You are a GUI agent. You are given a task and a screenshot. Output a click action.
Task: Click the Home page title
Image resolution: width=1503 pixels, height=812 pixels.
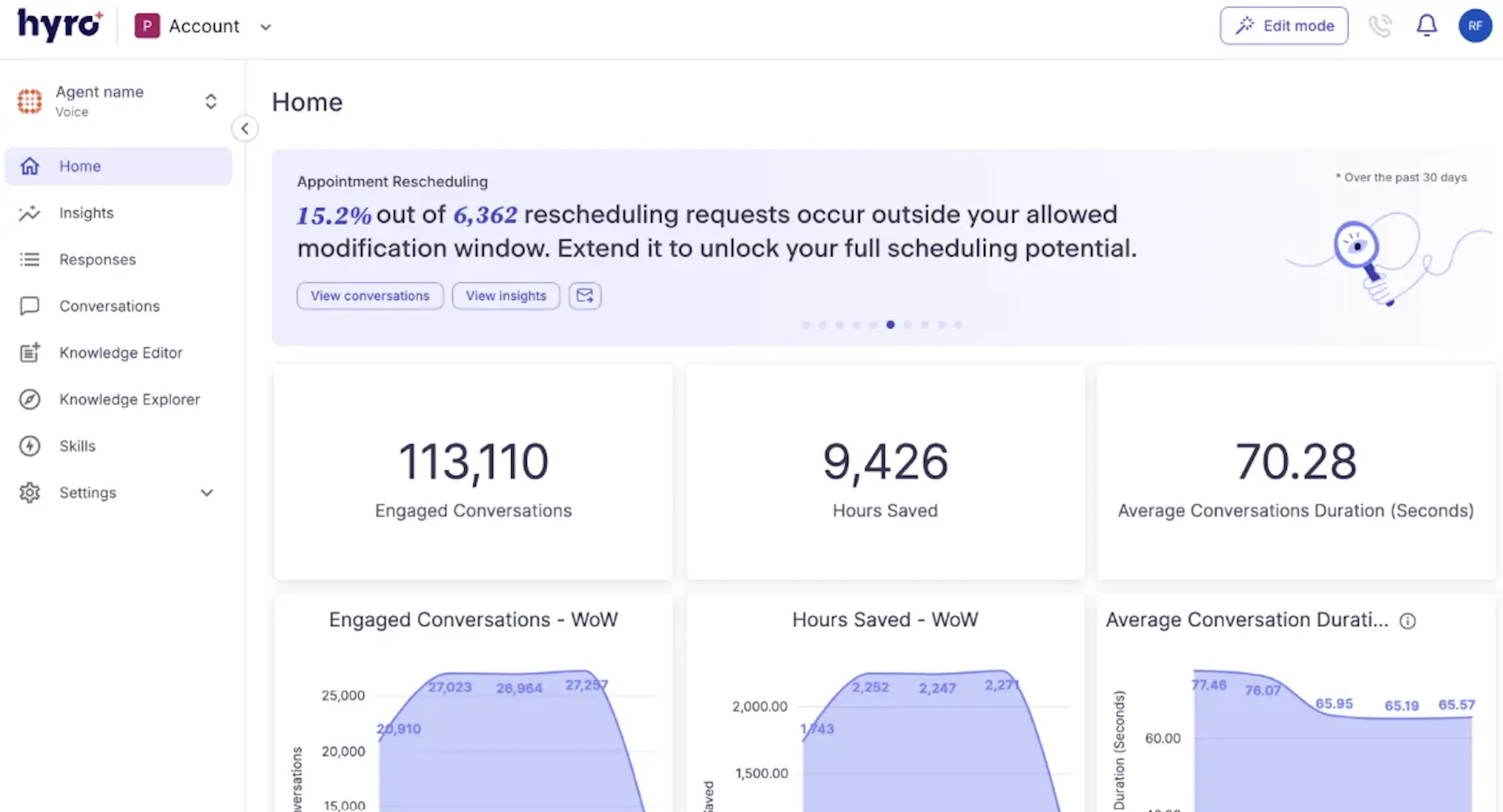[308, 103]
